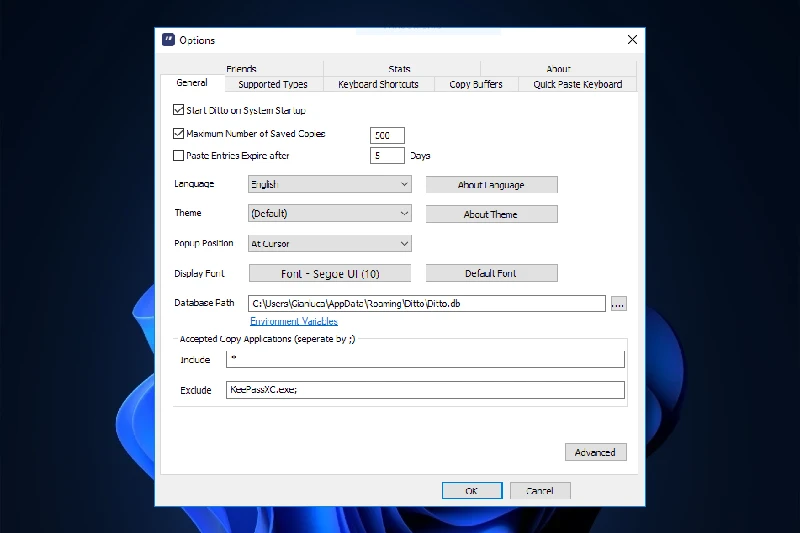This screenshot has height=533, width=800.
Task: Browse for database path with ellipsis button
Action: tap(618, 304)
